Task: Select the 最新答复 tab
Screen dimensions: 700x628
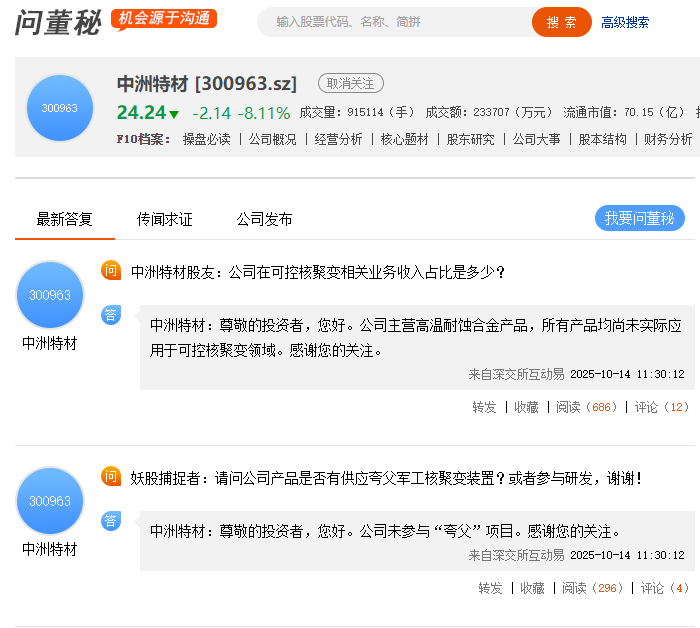Action: coord(64,219)
